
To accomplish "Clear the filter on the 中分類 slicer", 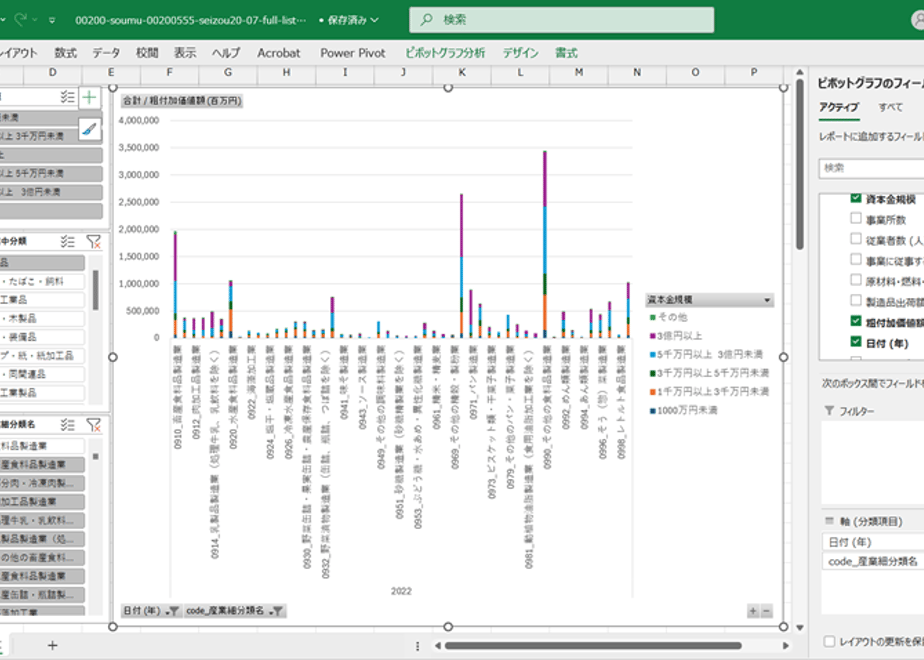I will click(93, 241).
